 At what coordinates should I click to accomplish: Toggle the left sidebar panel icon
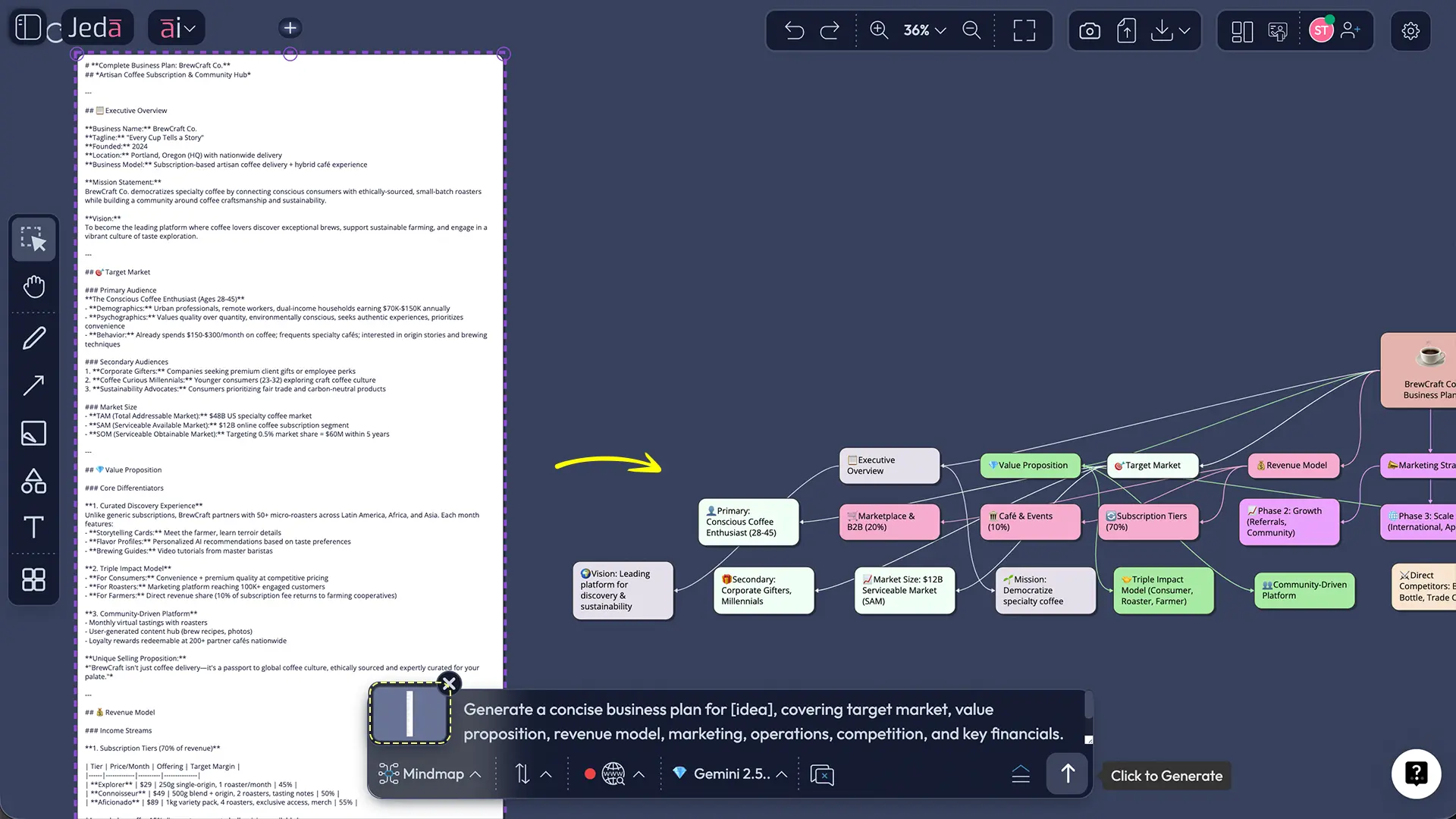coord(28,28)
